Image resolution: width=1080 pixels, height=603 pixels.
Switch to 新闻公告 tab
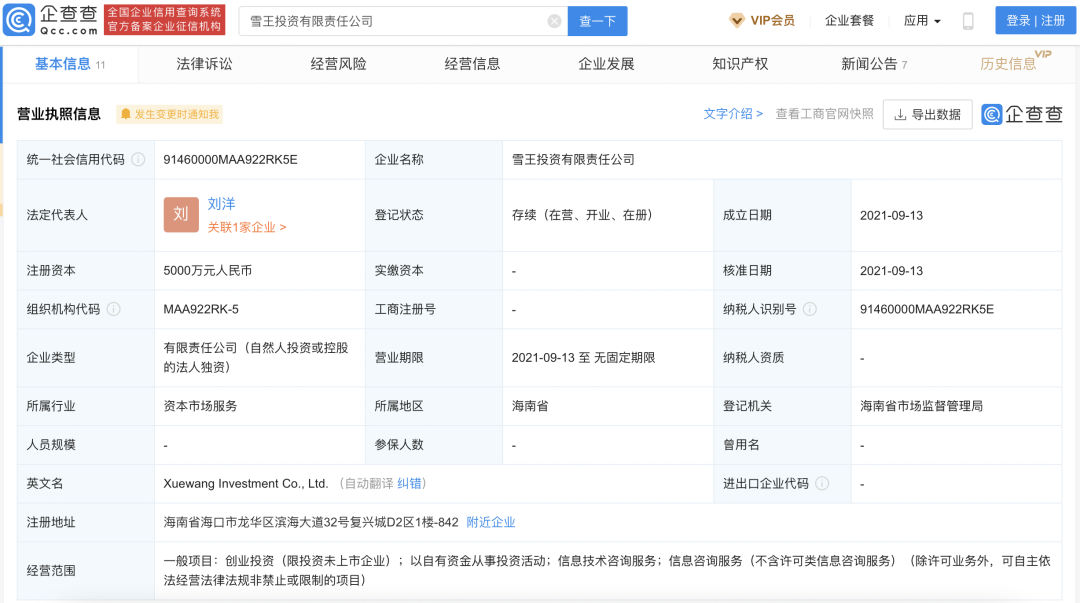[x=874, y=64]
